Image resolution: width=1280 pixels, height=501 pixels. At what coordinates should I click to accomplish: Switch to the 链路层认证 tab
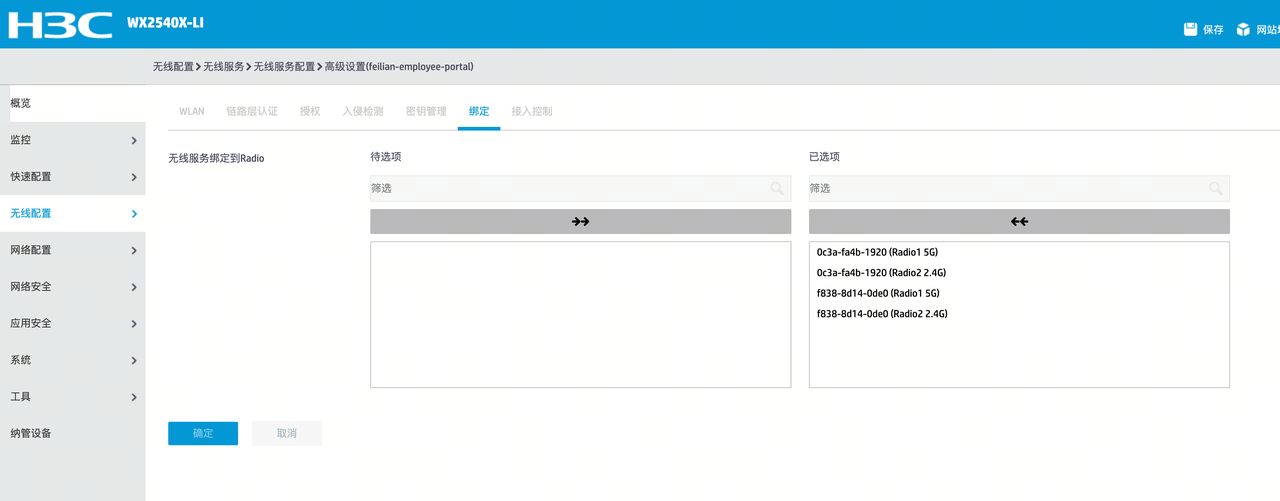252,111
